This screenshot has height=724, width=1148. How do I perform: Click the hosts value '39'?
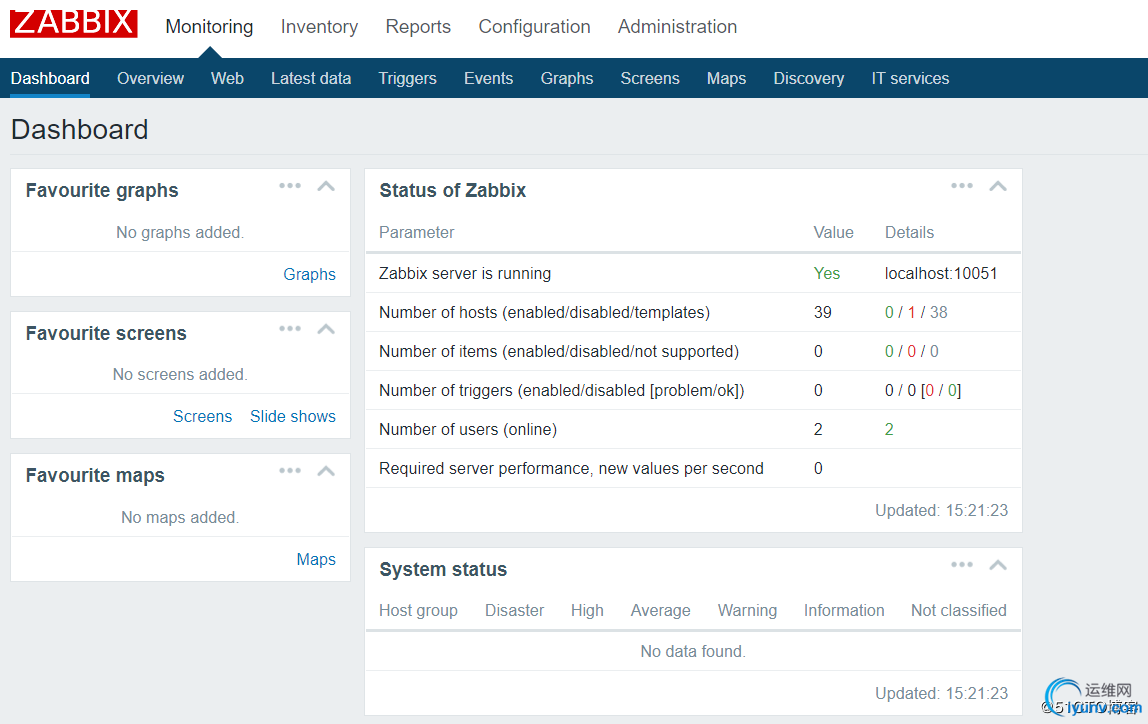click(822, 313)
